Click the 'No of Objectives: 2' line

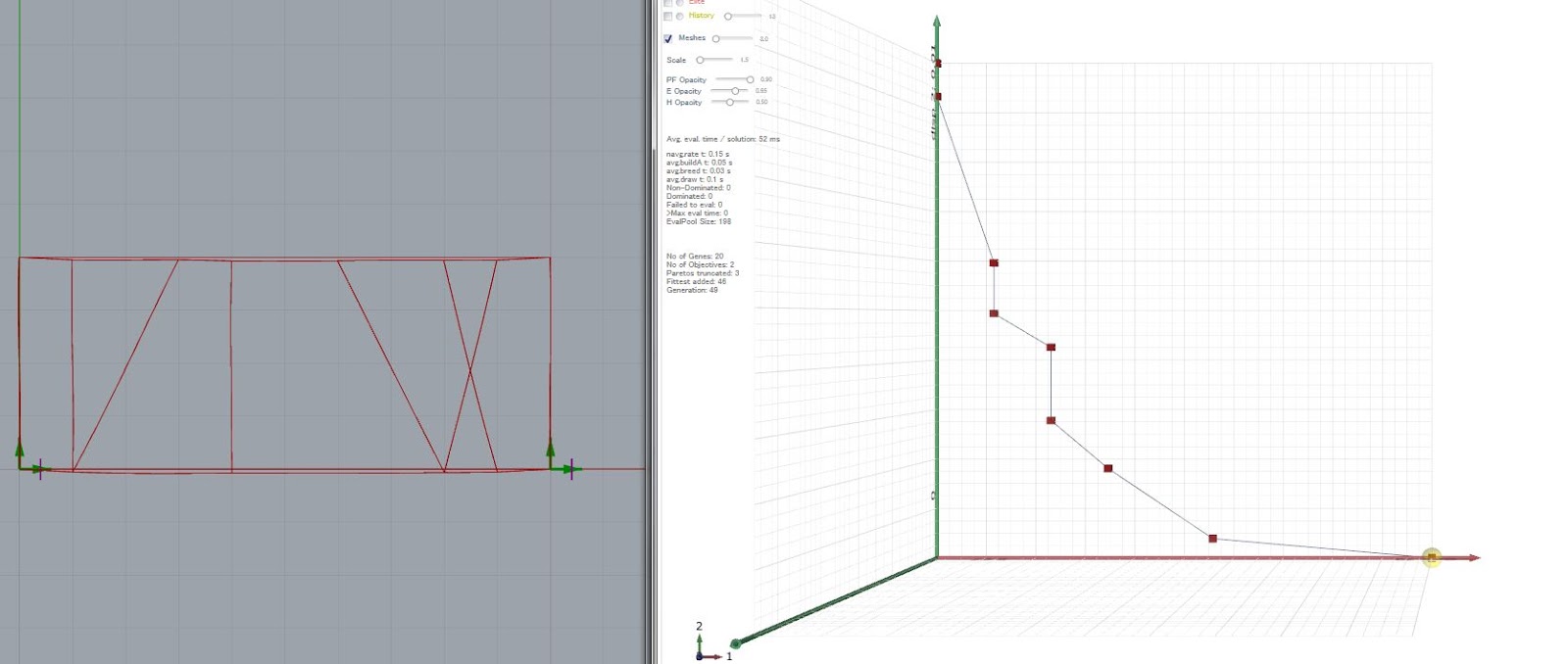pyautogui.click(x=701, y=265)
